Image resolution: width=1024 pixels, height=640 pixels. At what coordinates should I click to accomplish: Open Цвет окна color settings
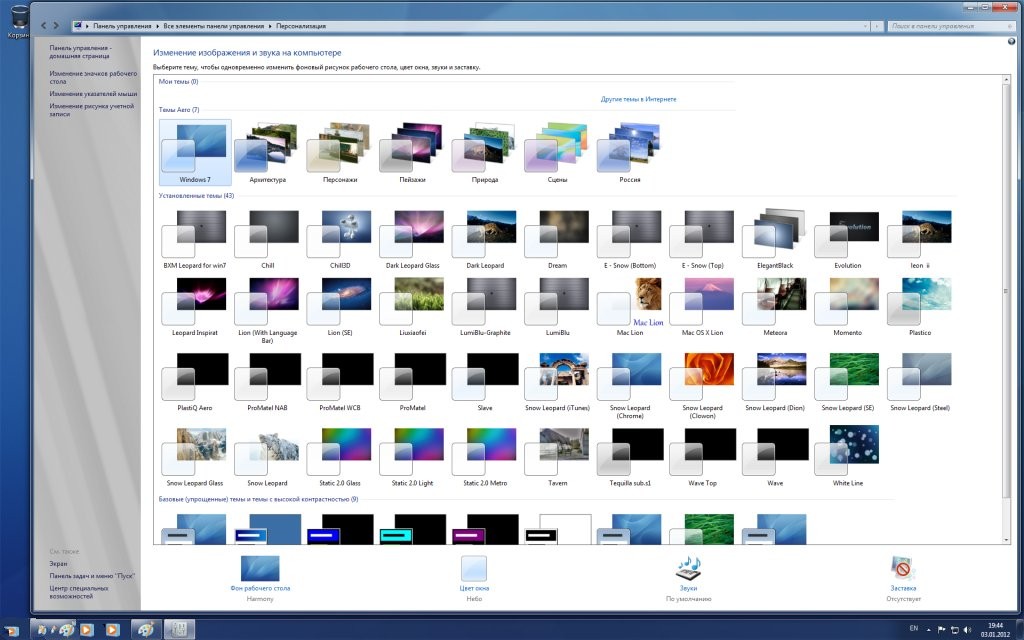(474, 578)
